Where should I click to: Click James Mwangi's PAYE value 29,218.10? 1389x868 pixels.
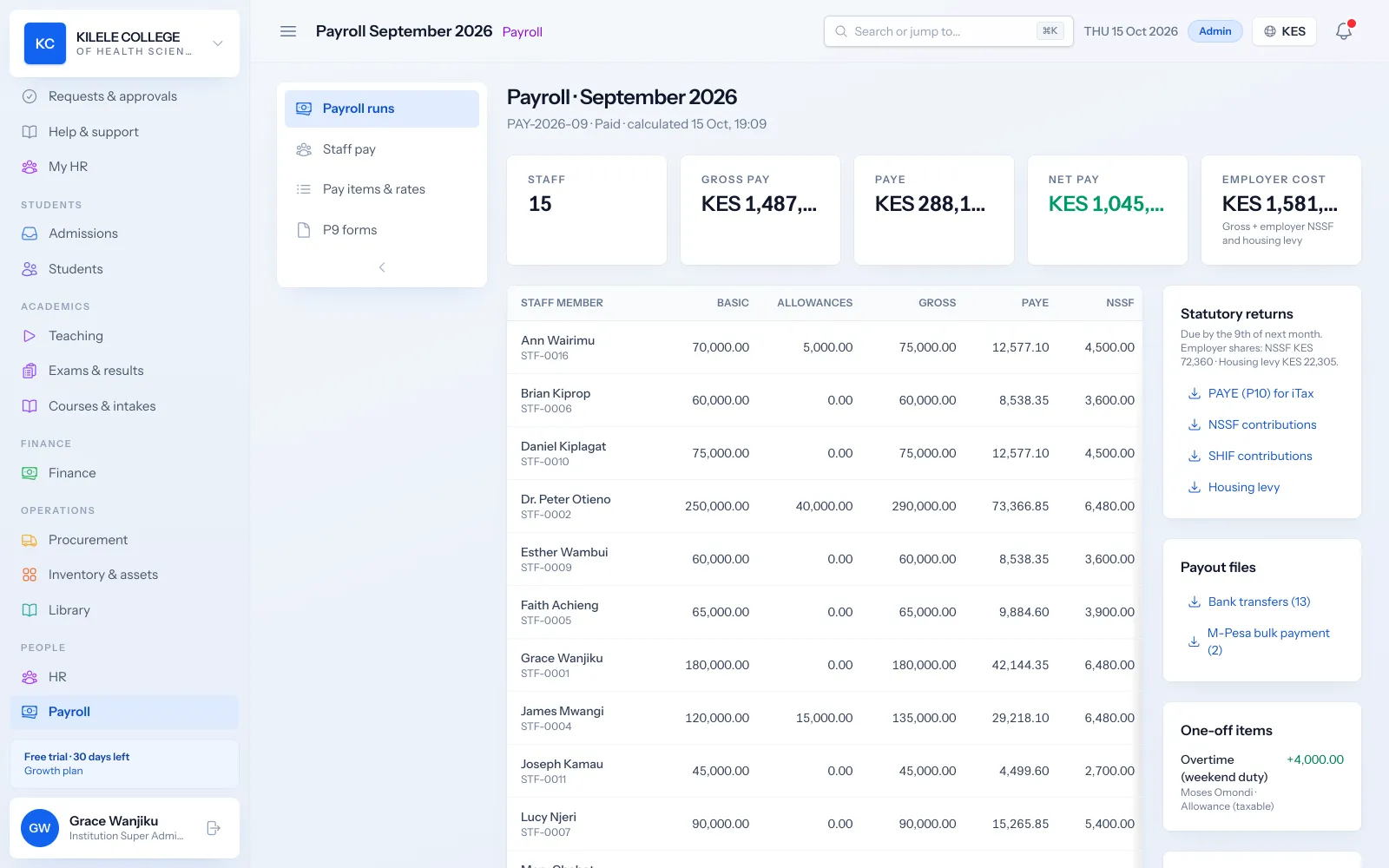pyautogui.click(x=1020, y=718)
